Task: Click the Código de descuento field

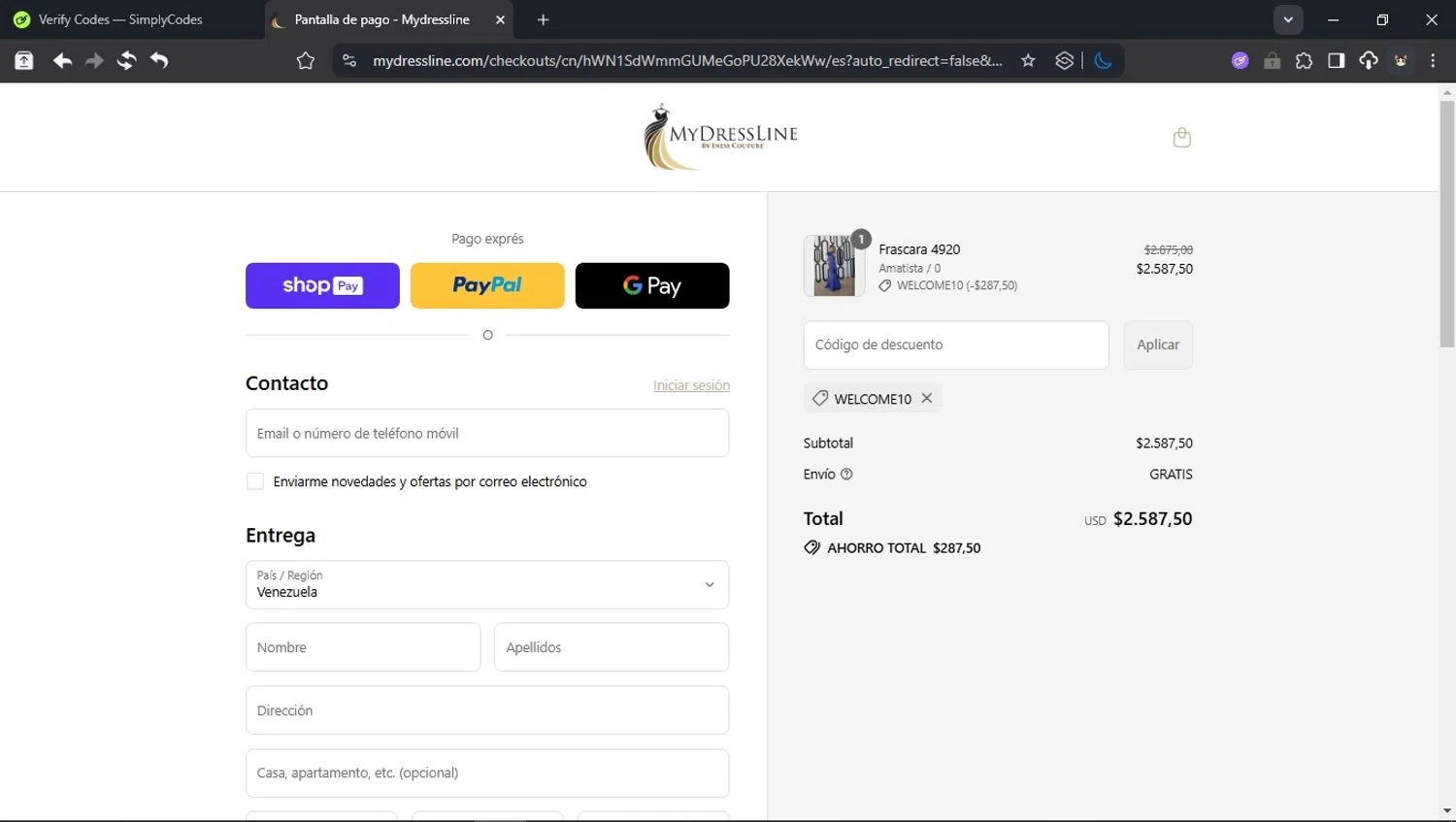Action: [956, 345]
